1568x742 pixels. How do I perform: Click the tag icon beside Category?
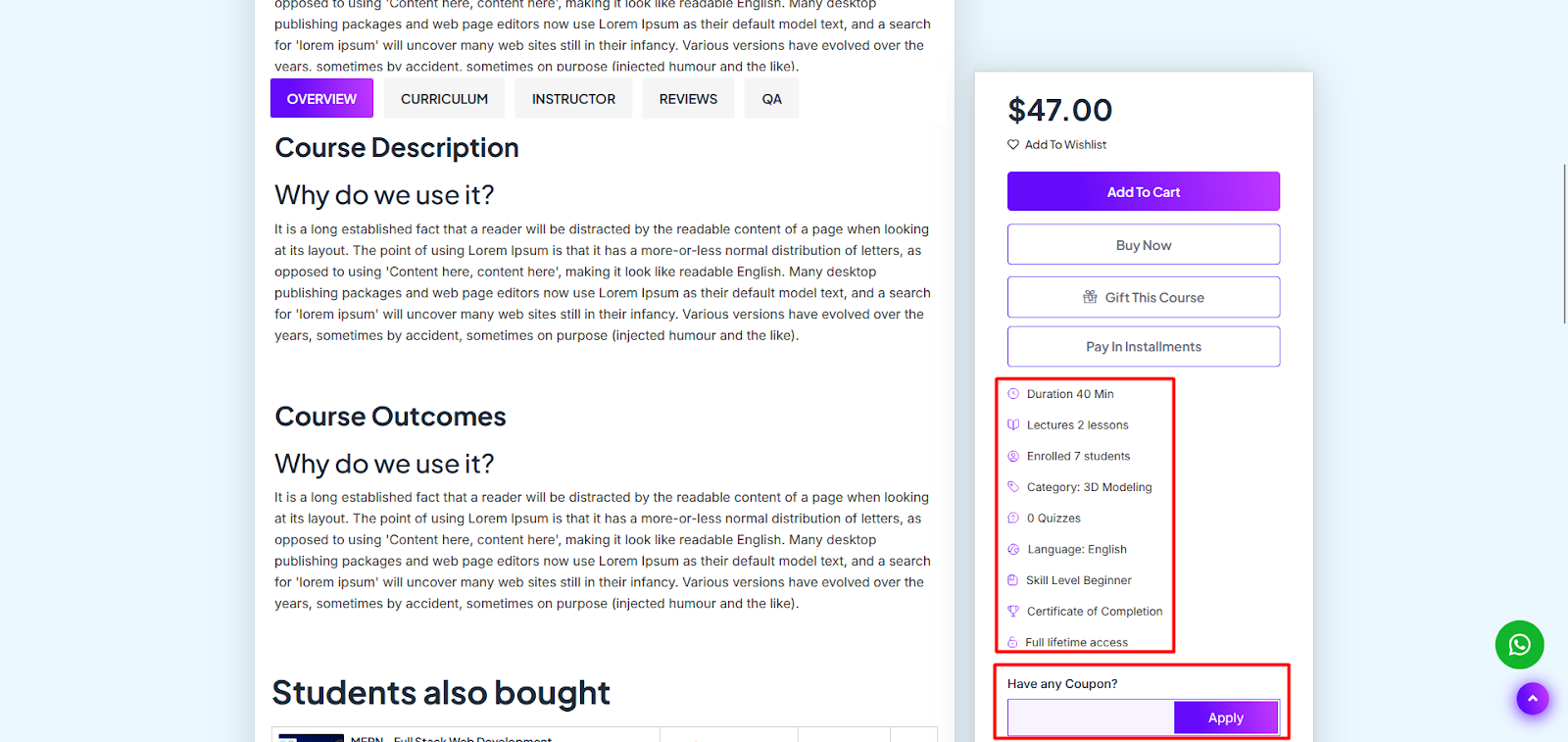(x=1013, y=487)
